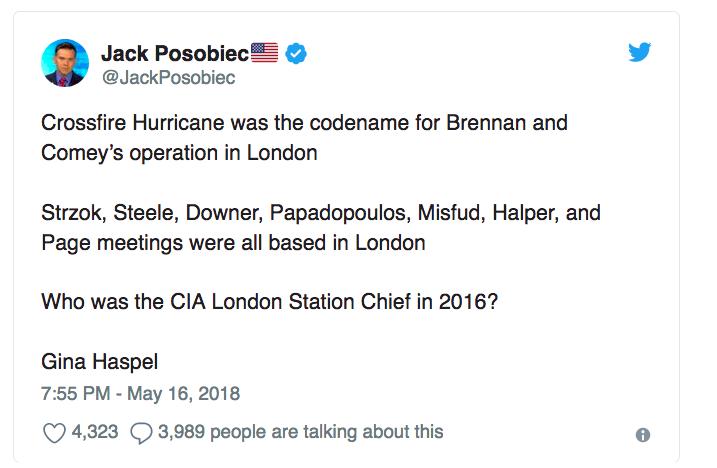The height and width of the screenshot is (468, 717).
Task: Click the 'Gina Haspel' text line
Action: (100, 362)
